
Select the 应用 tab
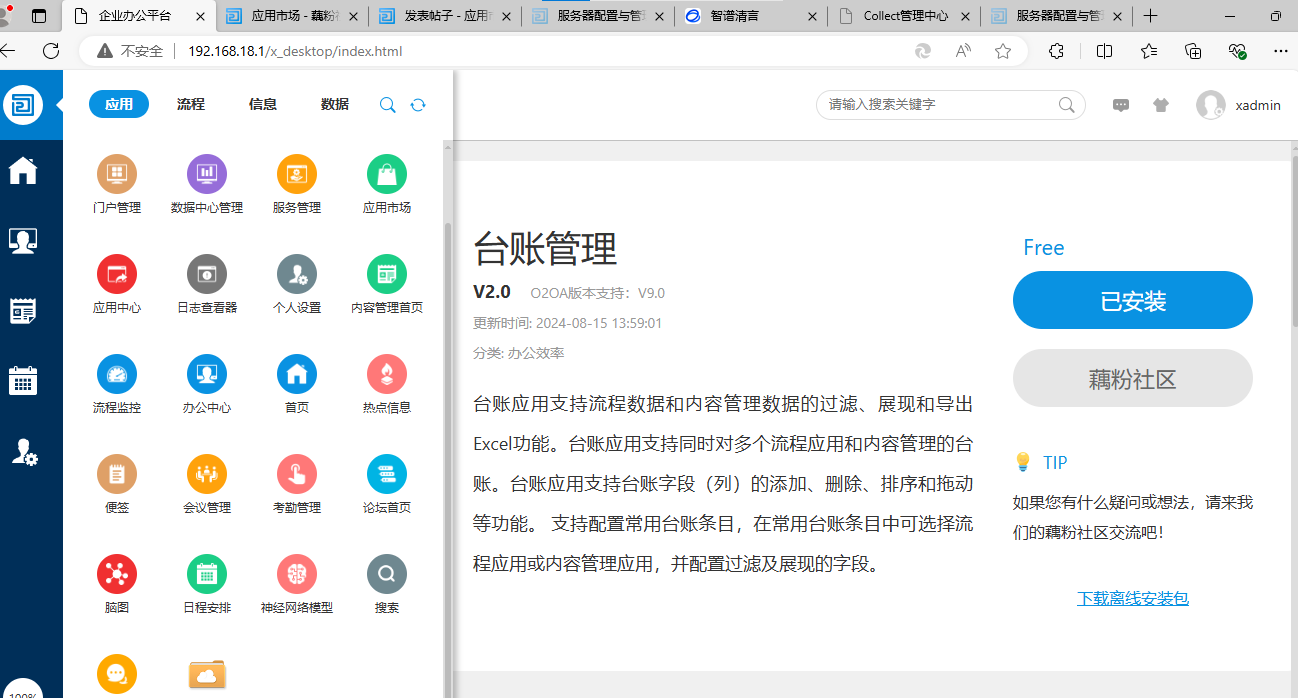119,104
